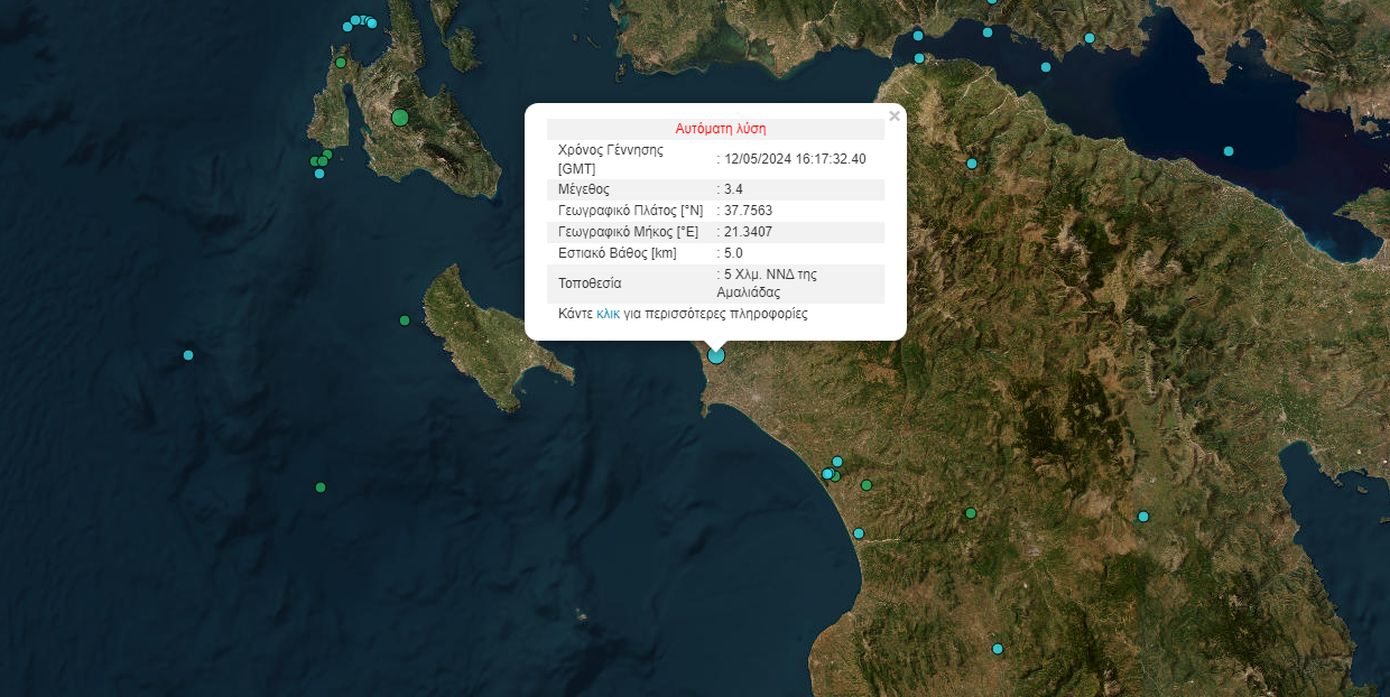Select the cyan marker inland right of the popup
Screen dimensions: 1390x697
tap(971, 163)
